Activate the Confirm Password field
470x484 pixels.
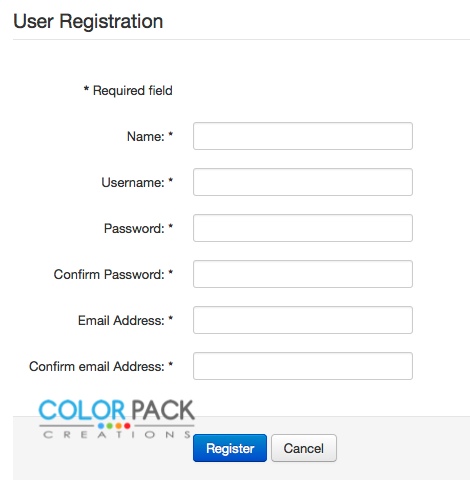pos(303,274)
